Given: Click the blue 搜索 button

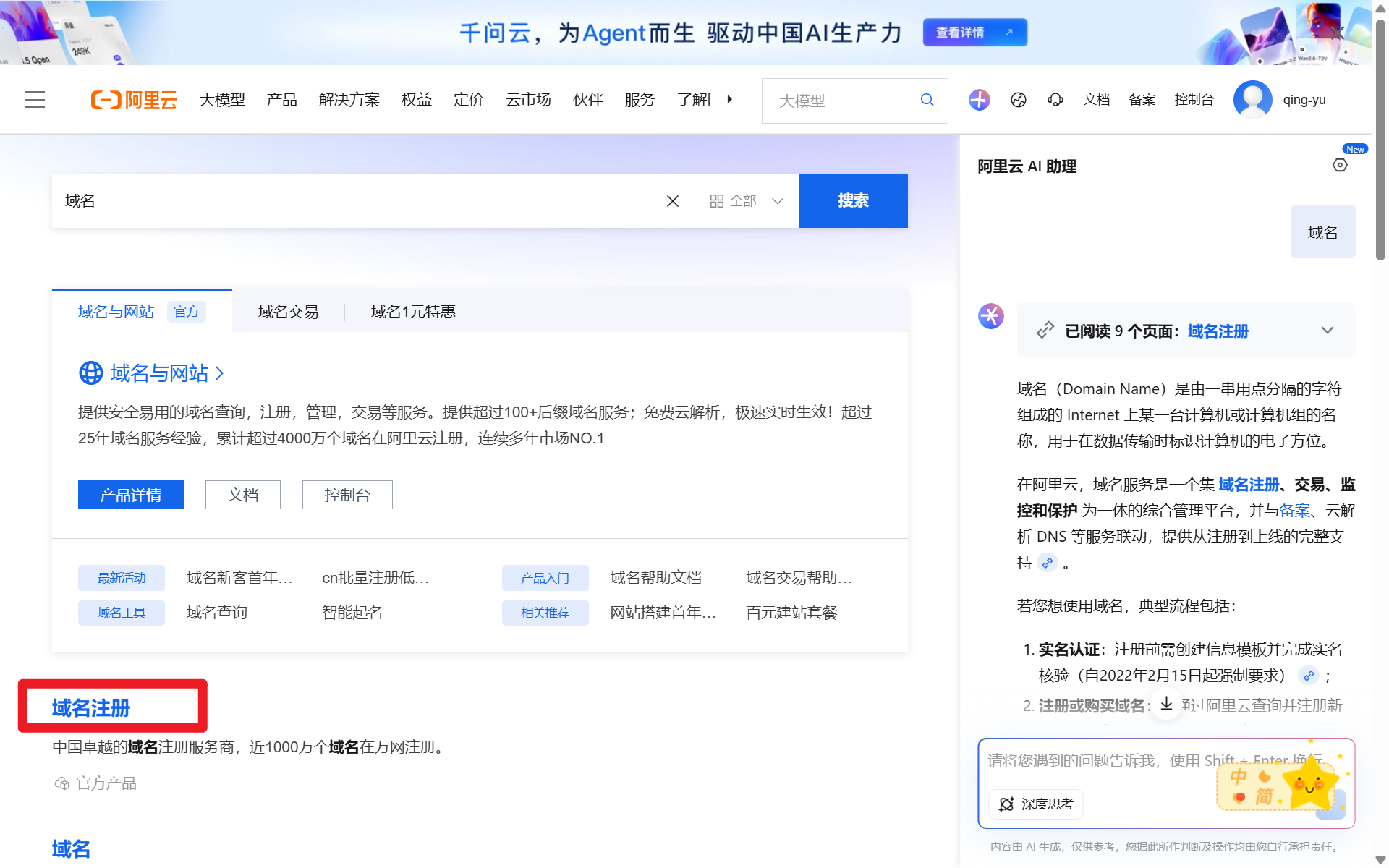Looking at the screenshot, I should [x=854, y=200].
